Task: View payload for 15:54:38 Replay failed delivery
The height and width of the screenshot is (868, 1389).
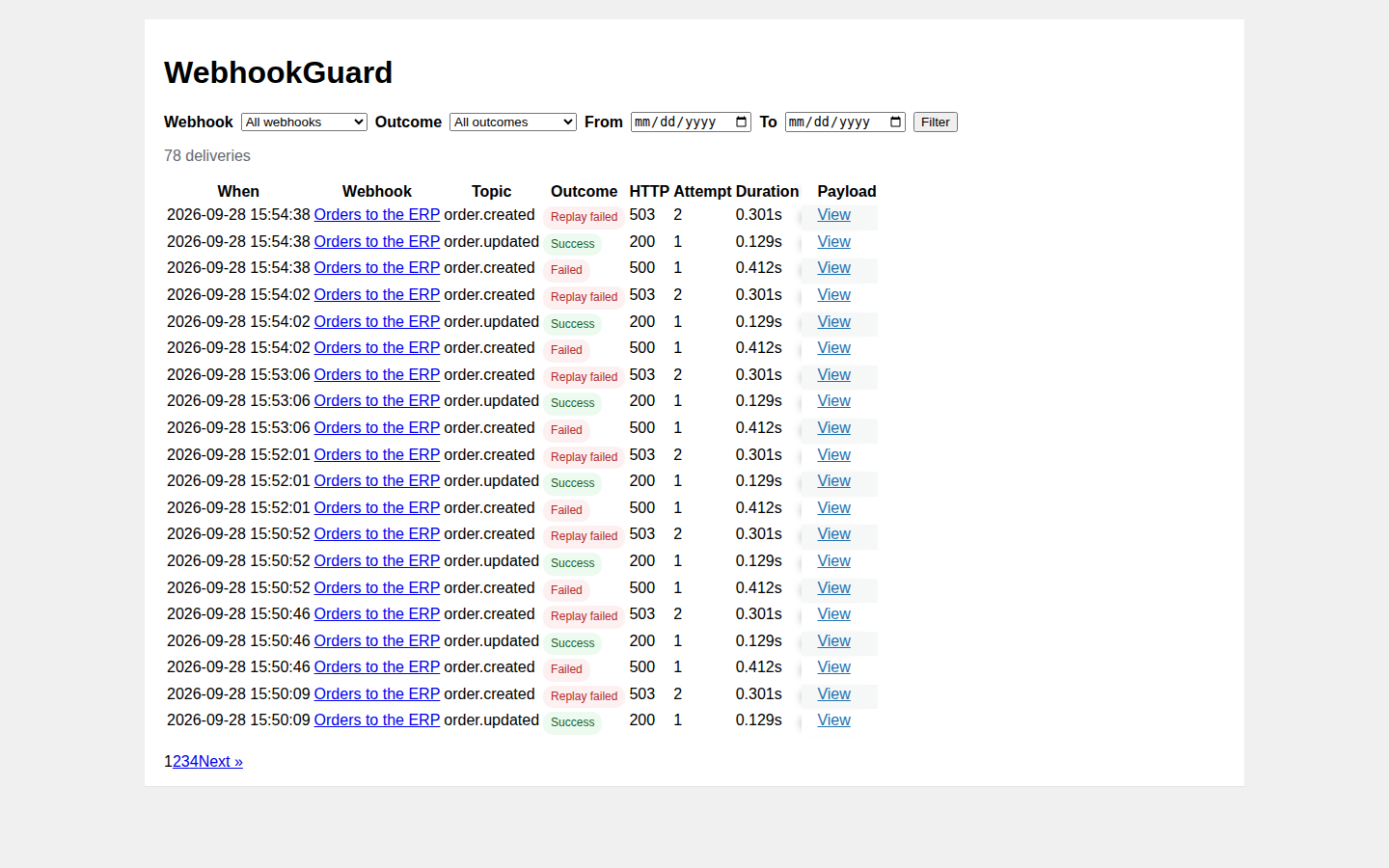Action: tap(833, 214)
